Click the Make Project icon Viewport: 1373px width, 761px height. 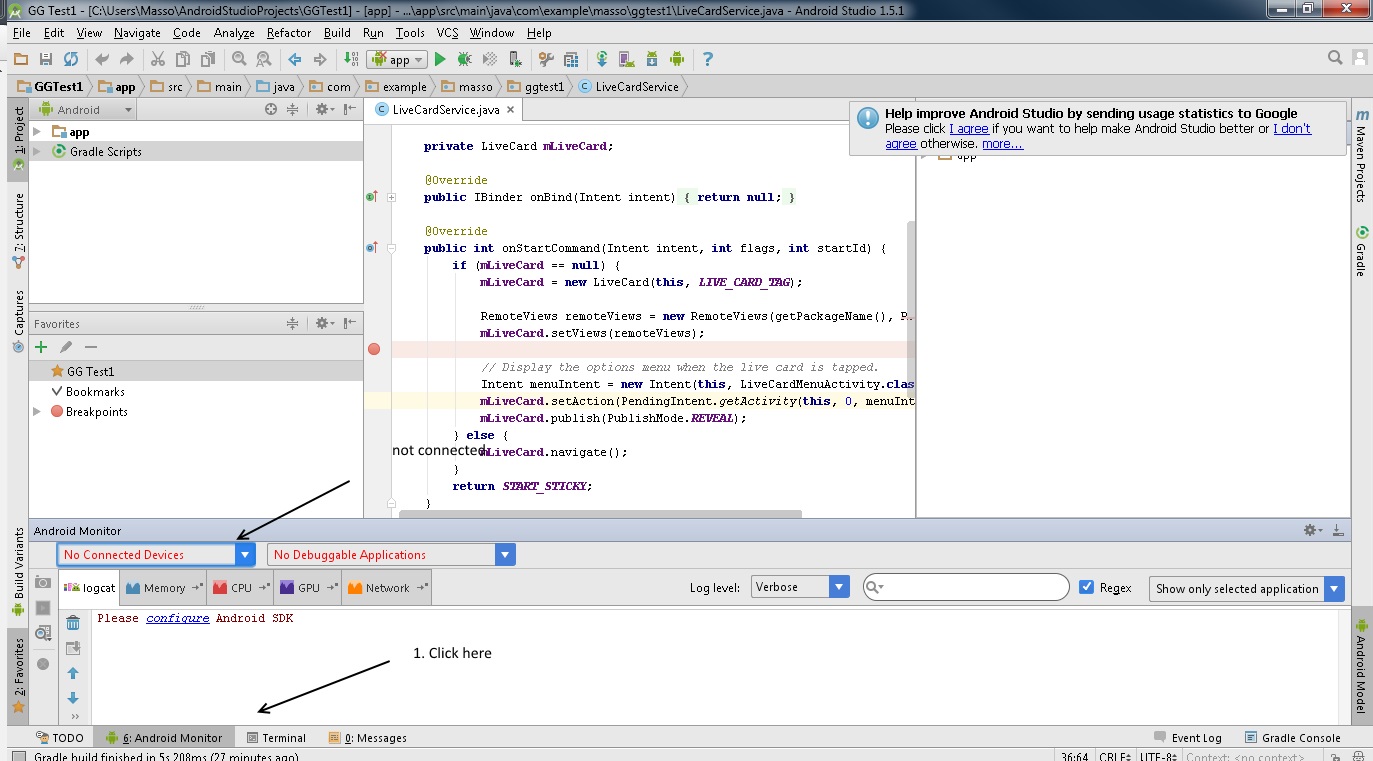click(351, 60)
